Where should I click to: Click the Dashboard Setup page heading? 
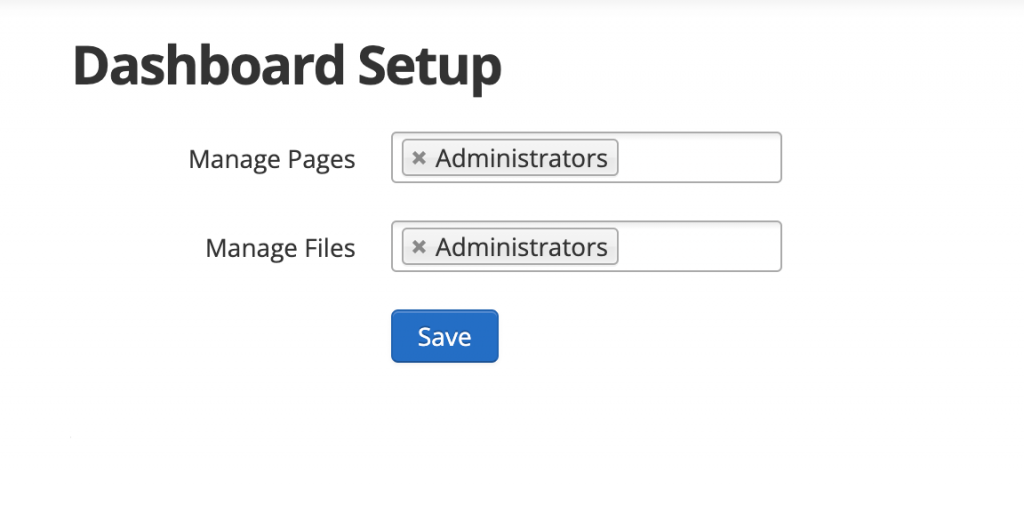click(287, 66)
